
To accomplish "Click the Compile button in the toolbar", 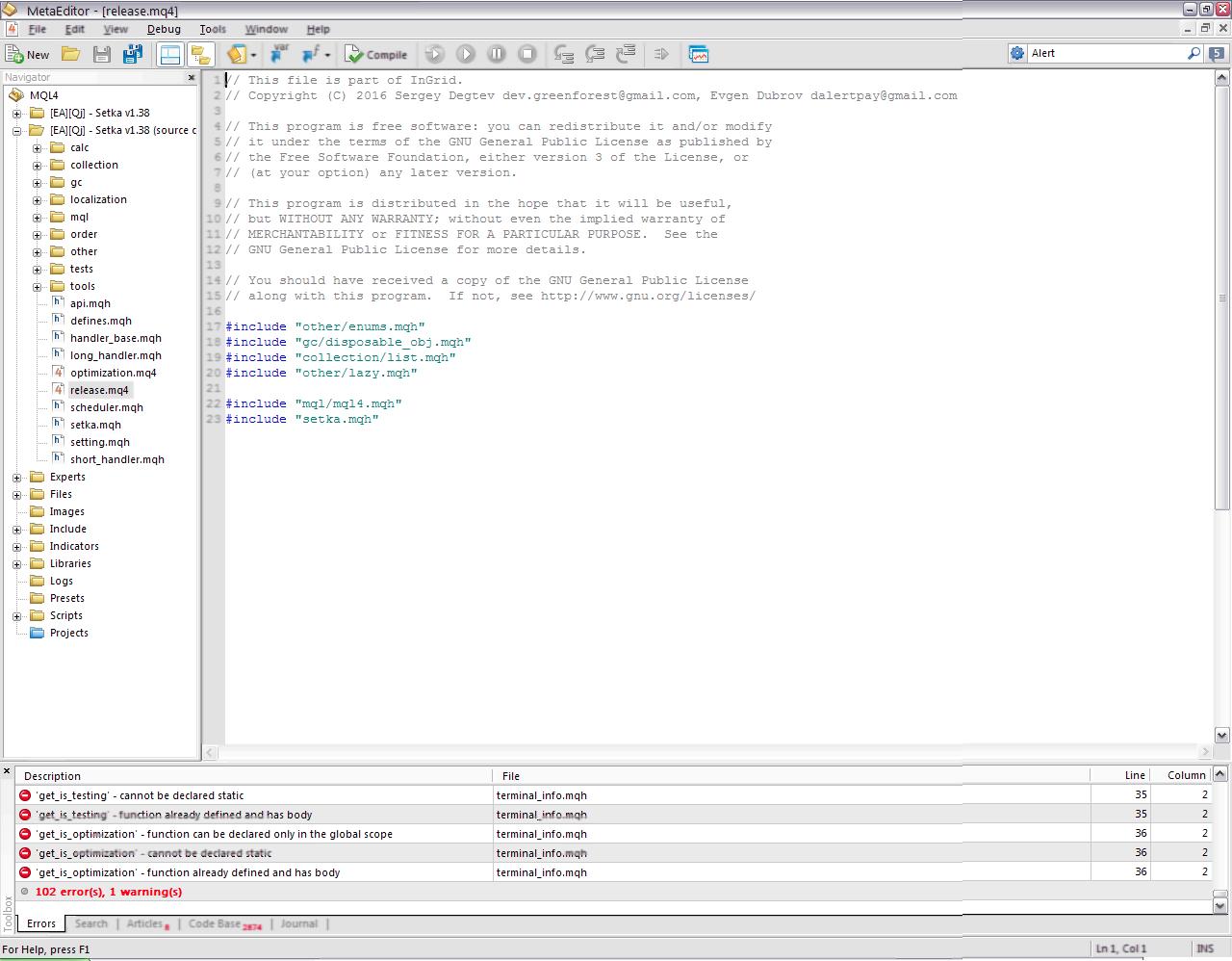I will (x=376, y=54).
